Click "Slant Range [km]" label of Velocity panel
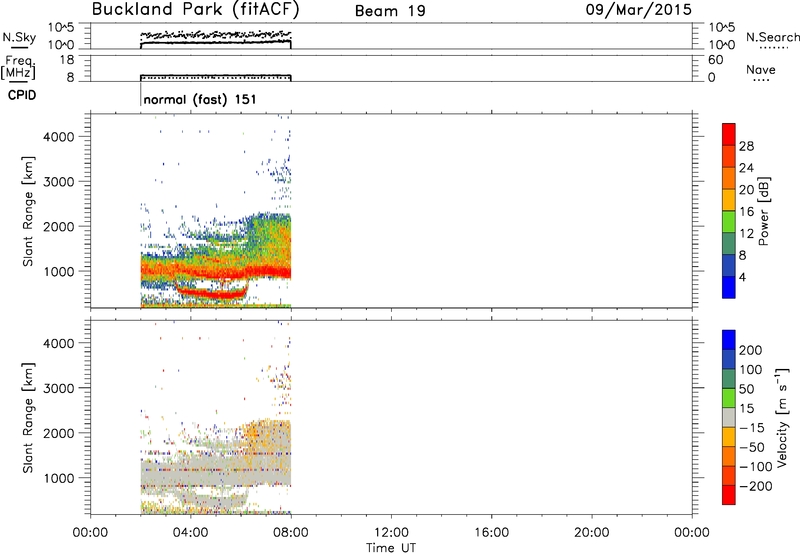The width and height of the screenshot is (800, 554). 28,418
